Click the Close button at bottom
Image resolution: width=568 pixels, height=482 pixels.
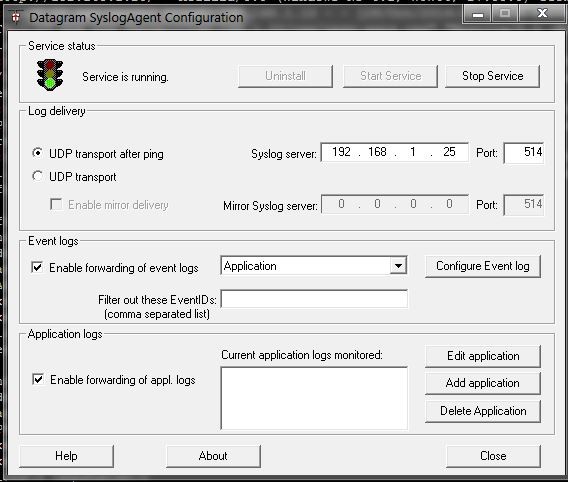[x=493, y=456]
